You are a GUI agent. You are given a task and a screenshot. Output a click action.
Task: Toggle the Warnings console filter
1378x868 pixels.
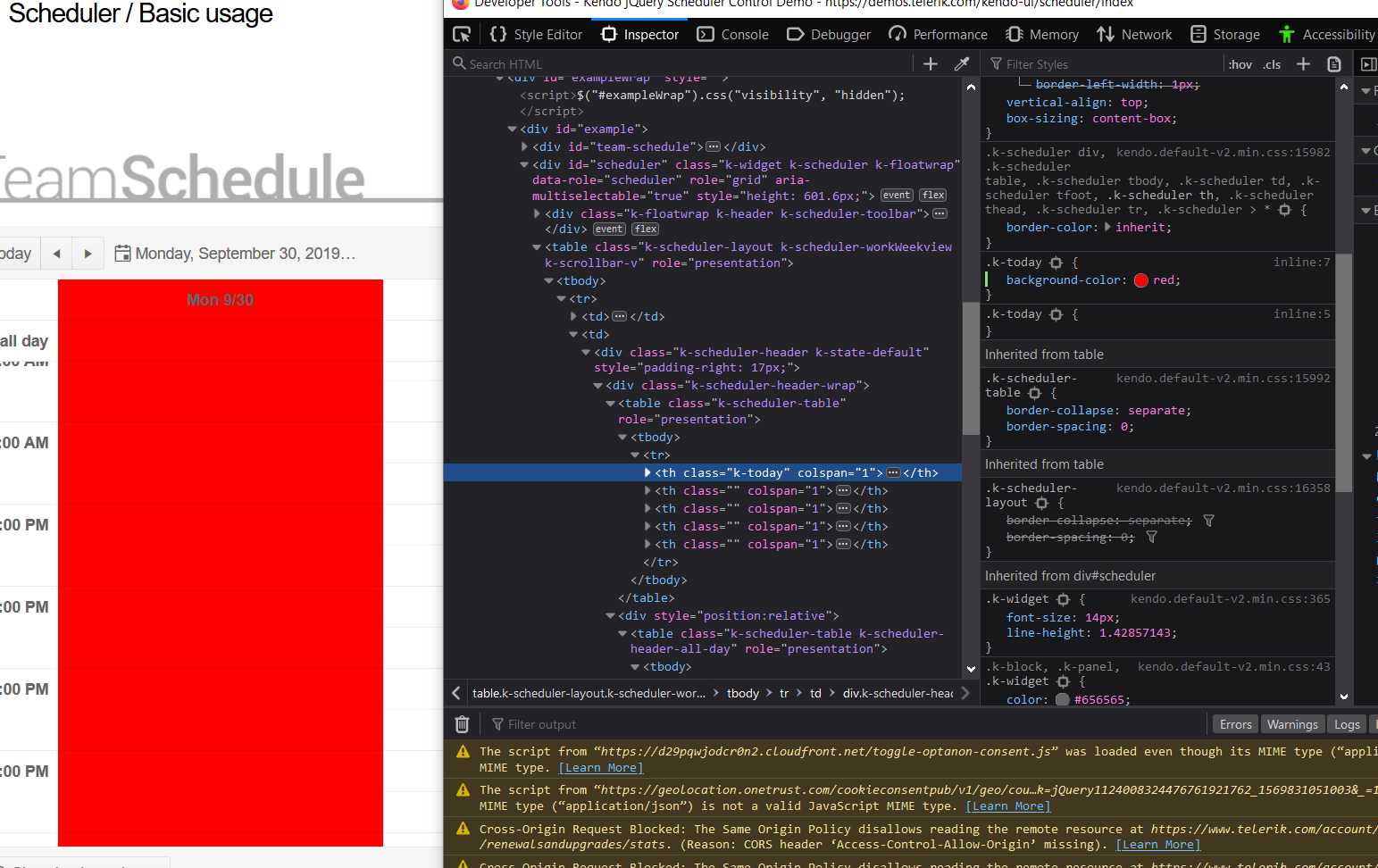tap(1291, 724)
